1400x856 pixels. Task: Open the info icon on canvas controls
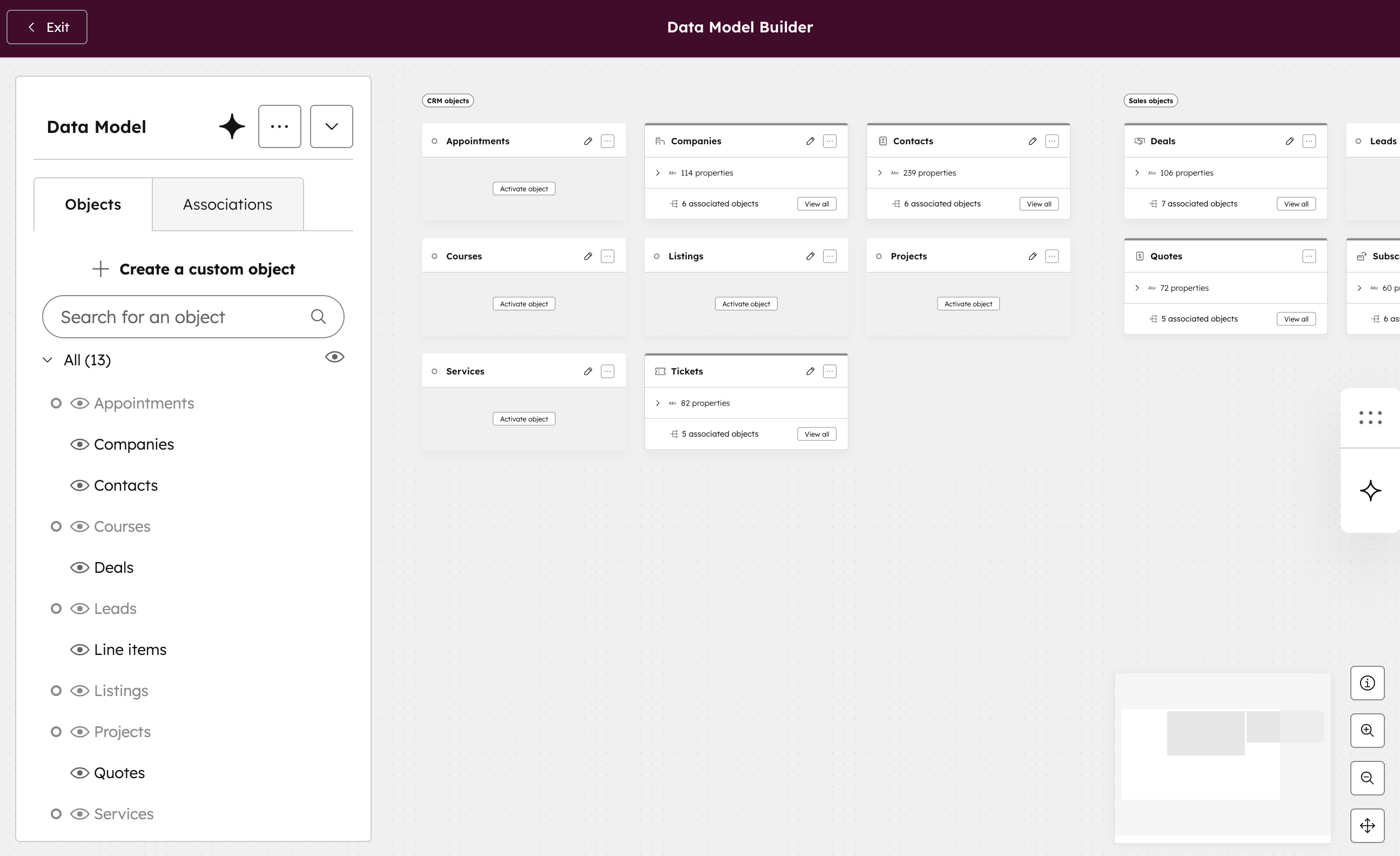coord(1367,683)
